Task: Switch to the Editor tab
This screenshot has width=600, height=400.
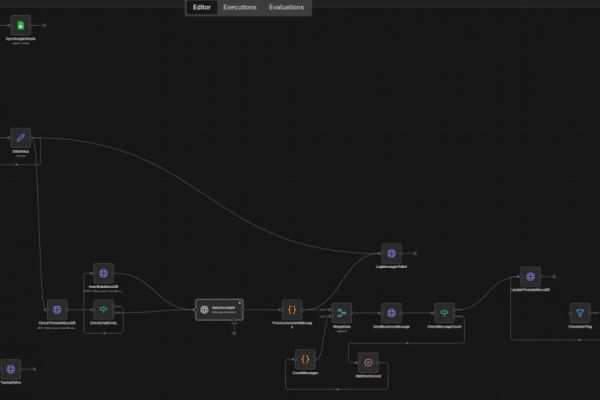Action: tap(202, 7)
